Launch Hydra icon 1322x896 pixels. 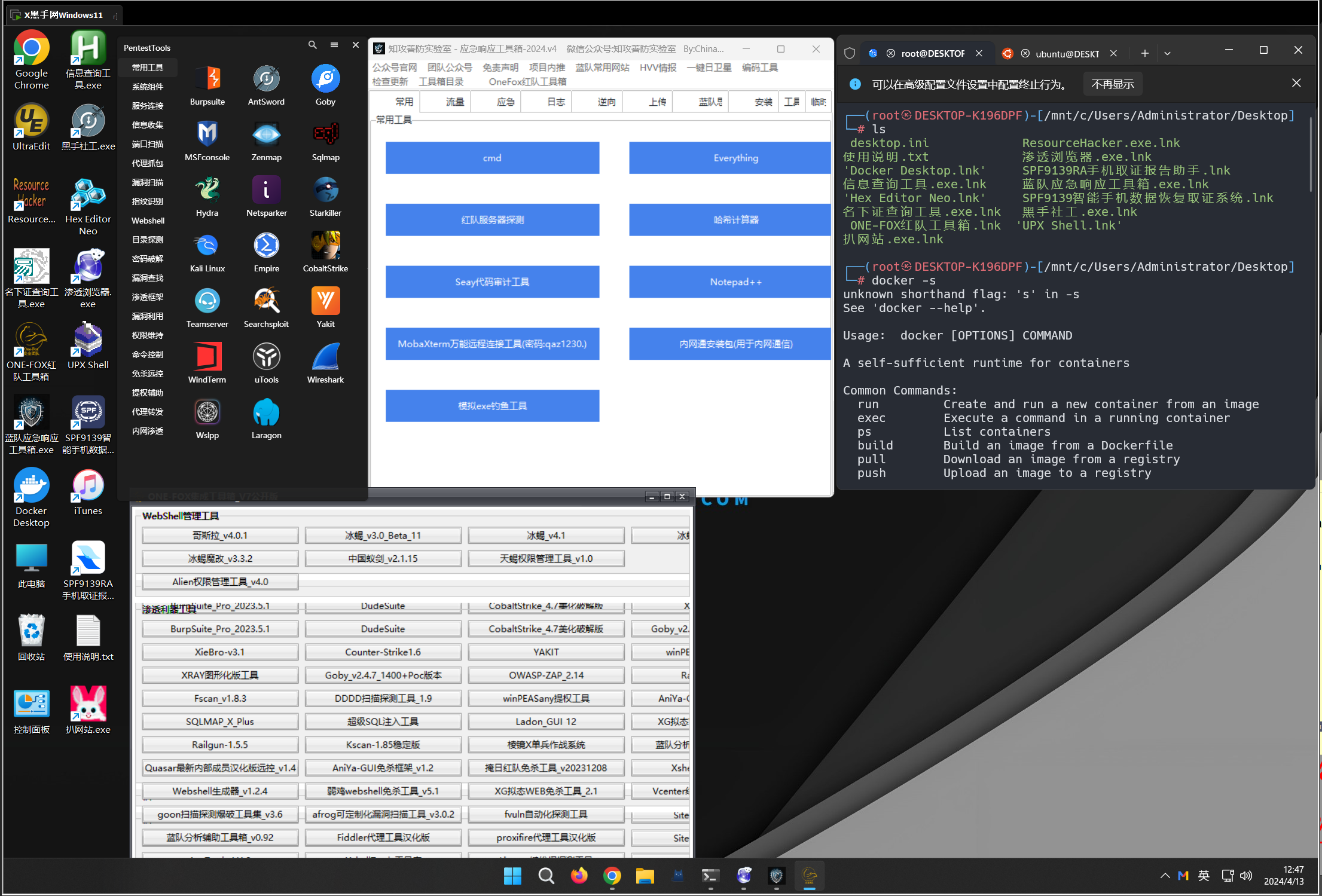coord(207,197)
